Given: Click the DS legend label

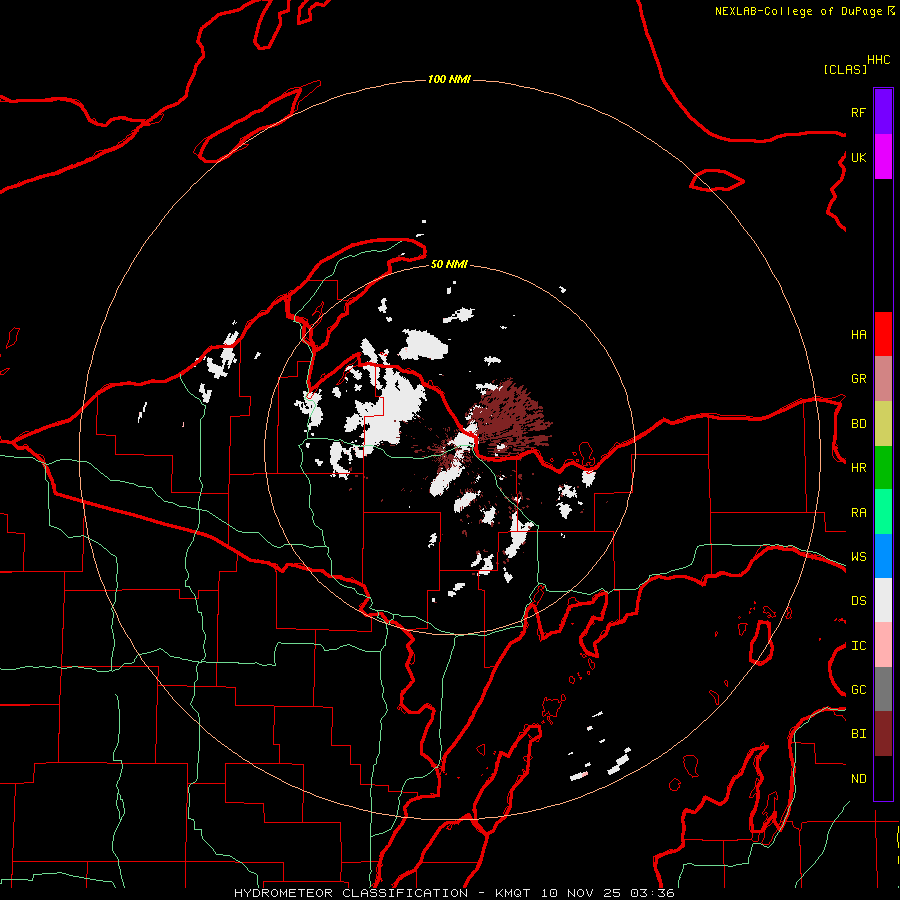Looking at the screenshot, I should 858,601.
